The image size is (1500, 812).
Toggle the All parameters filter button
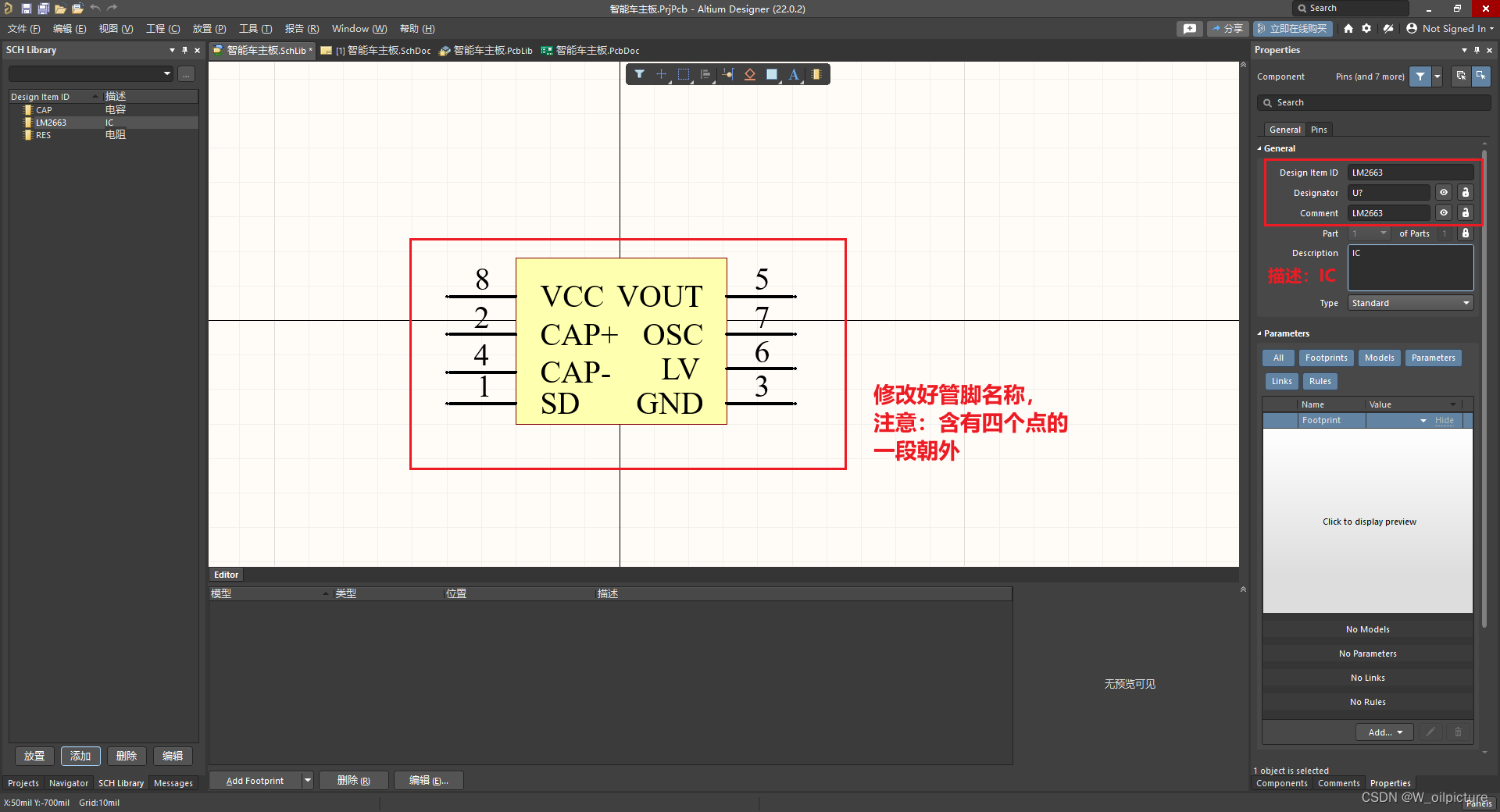[1278, 358]
